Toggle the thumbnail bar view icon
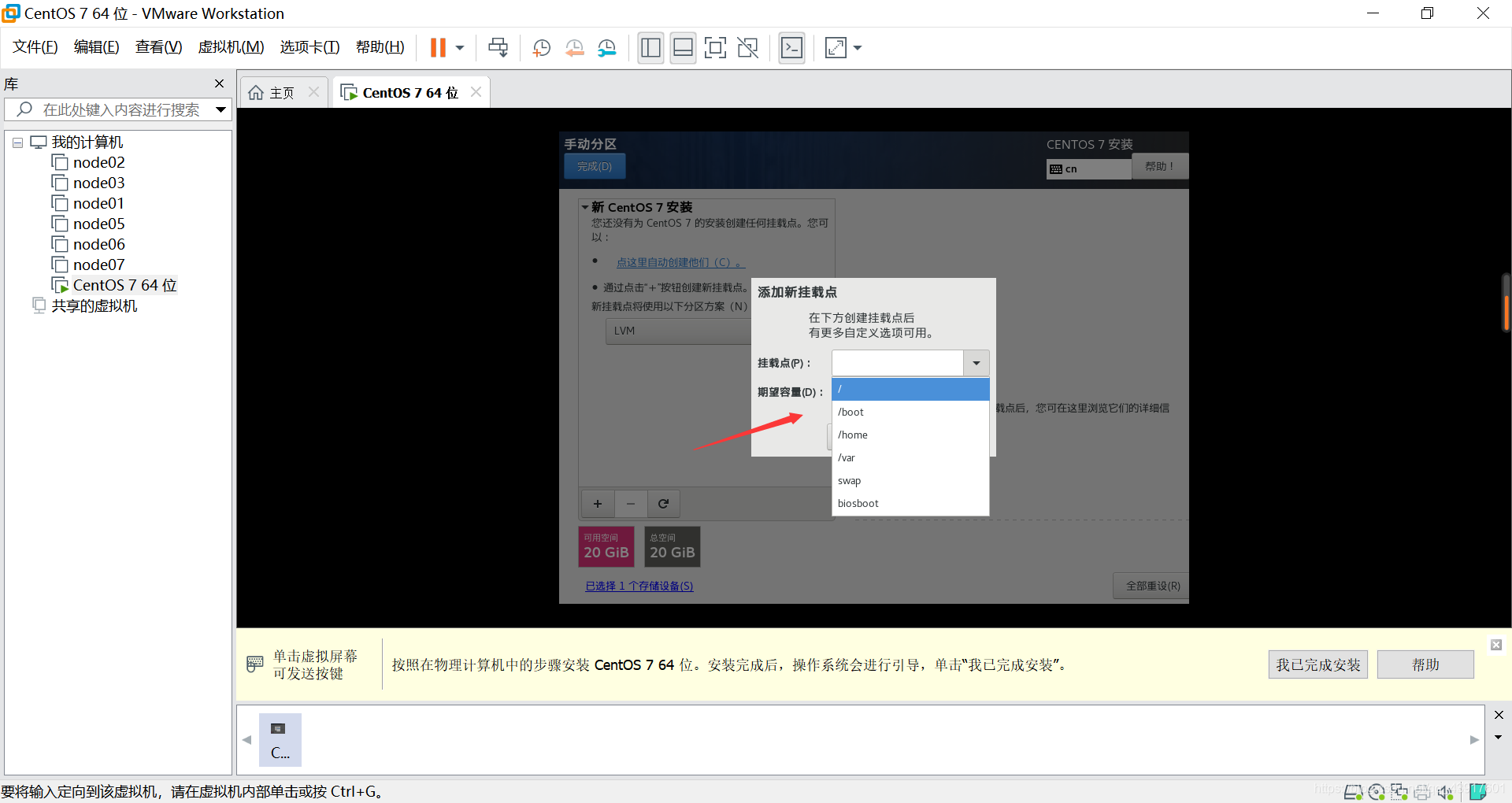This screenshot has height=803, width=1512. click(683, 48)
